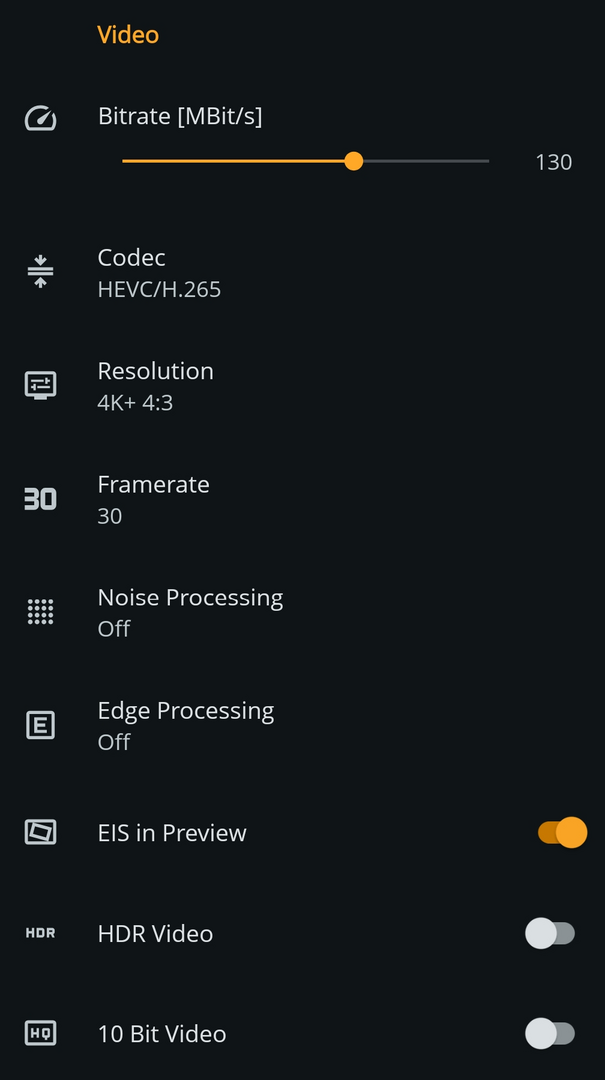This screenshot has width=605, height=1080.
Task: Tap the Video section header
Action: click(128, 35)
